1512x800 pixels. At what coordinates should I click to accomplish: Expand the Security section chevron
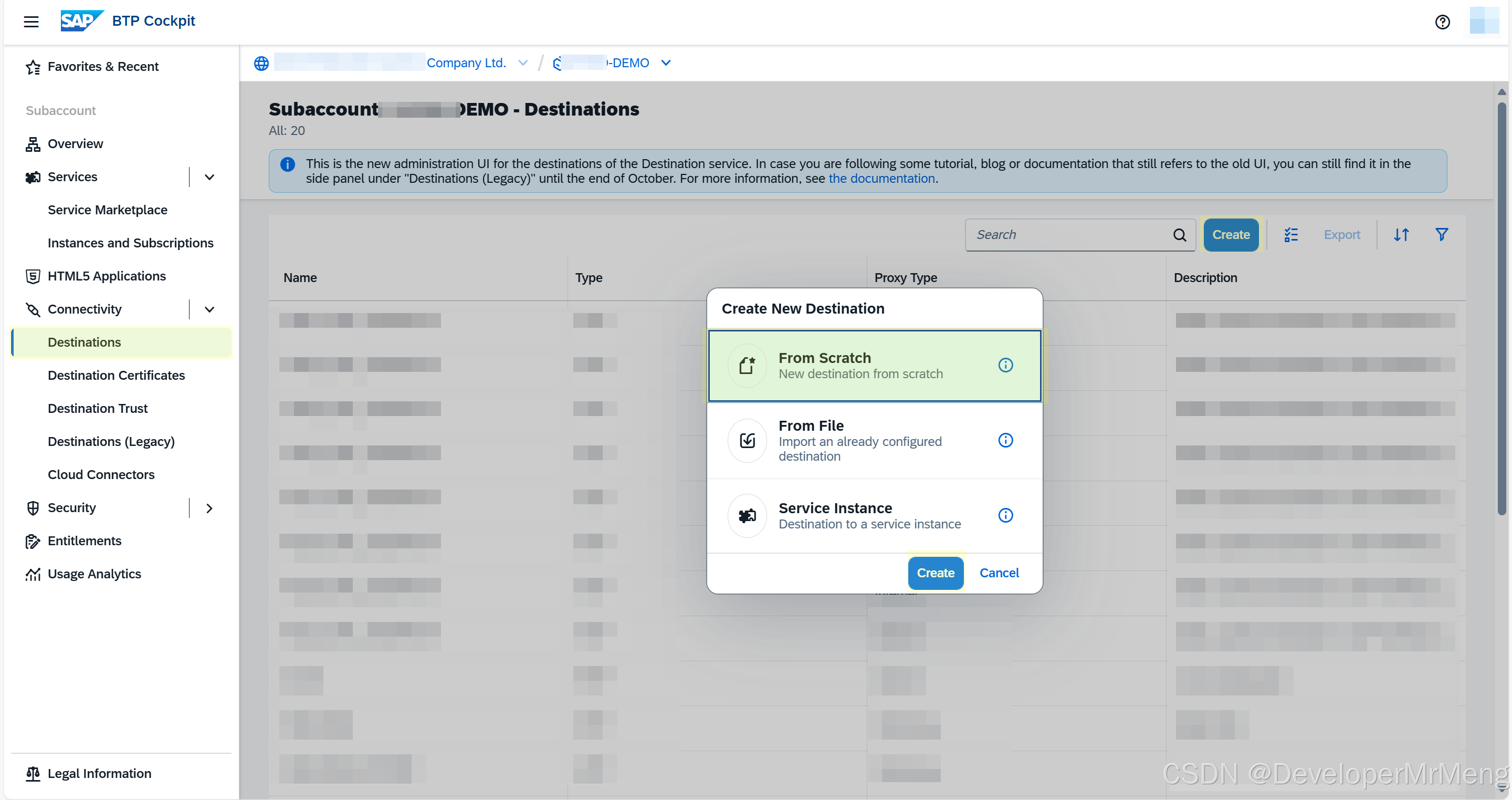click(x=209, y=507)
